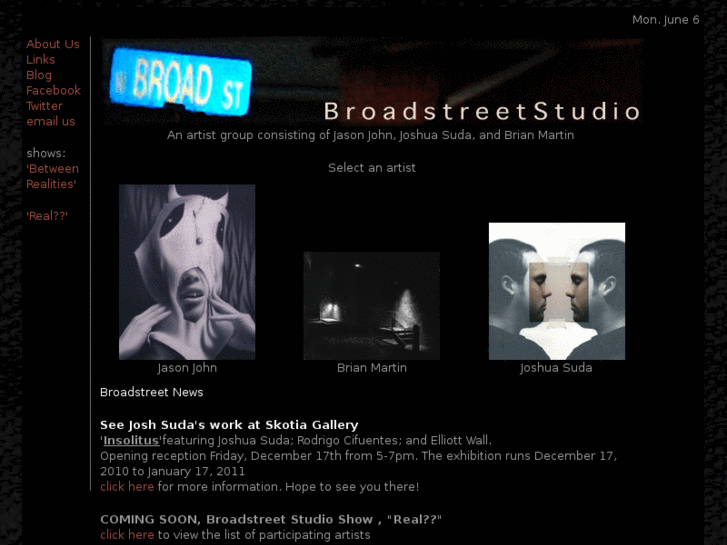The width and height of the screenshot is (727, 545).
Task: Open the 'Between Realities' show page
Action: tap(52, 176)
